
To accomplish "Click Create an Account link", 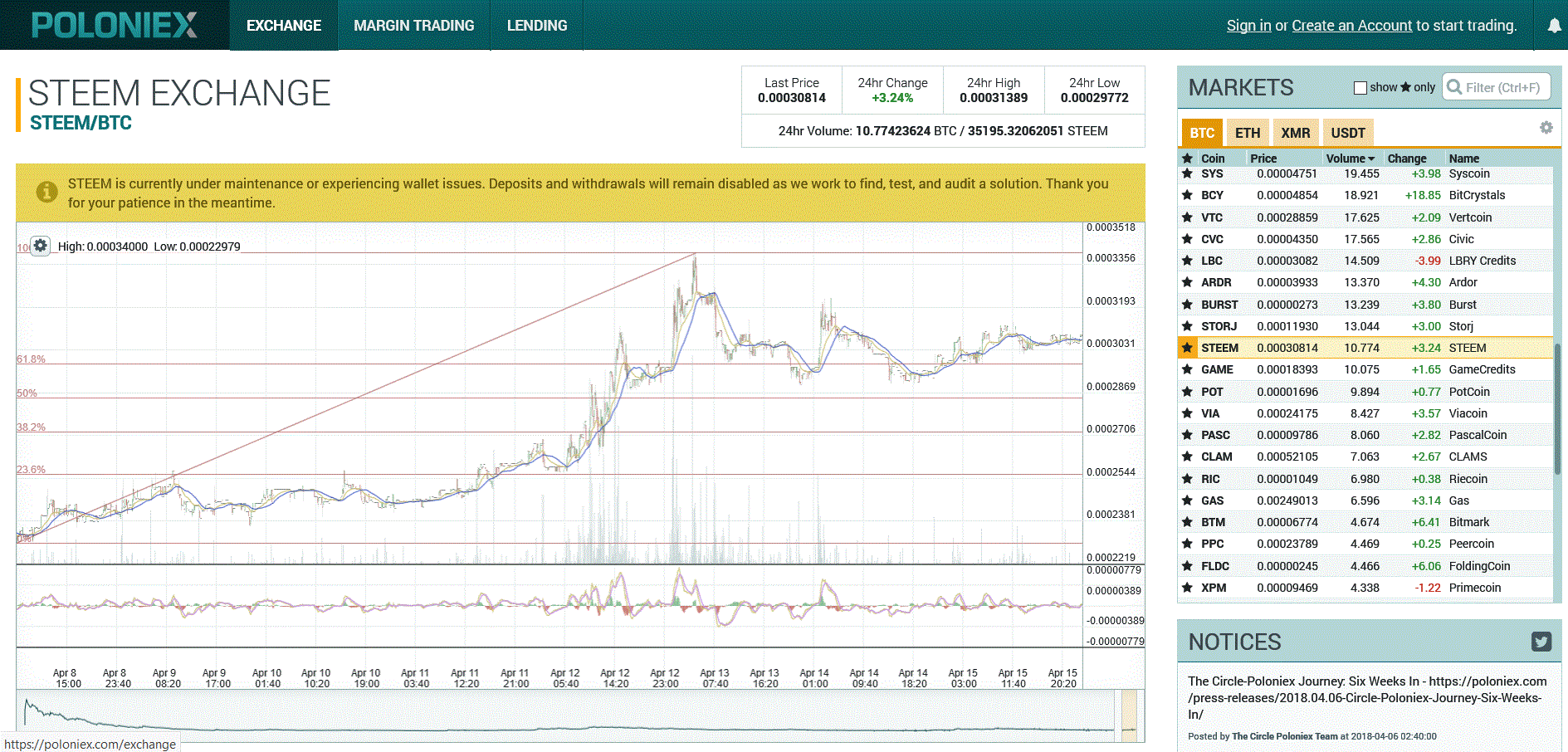I will point(1351,26).
